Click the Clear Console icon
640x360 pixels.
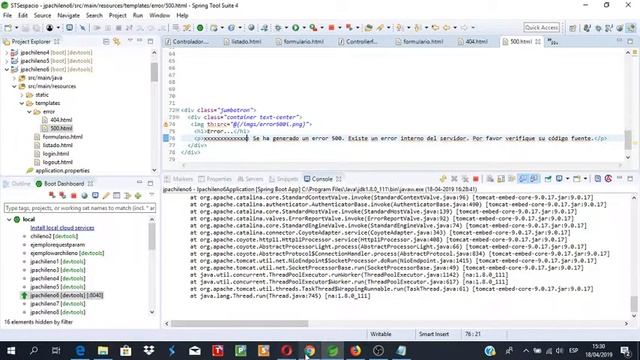[x=490, y=179]
